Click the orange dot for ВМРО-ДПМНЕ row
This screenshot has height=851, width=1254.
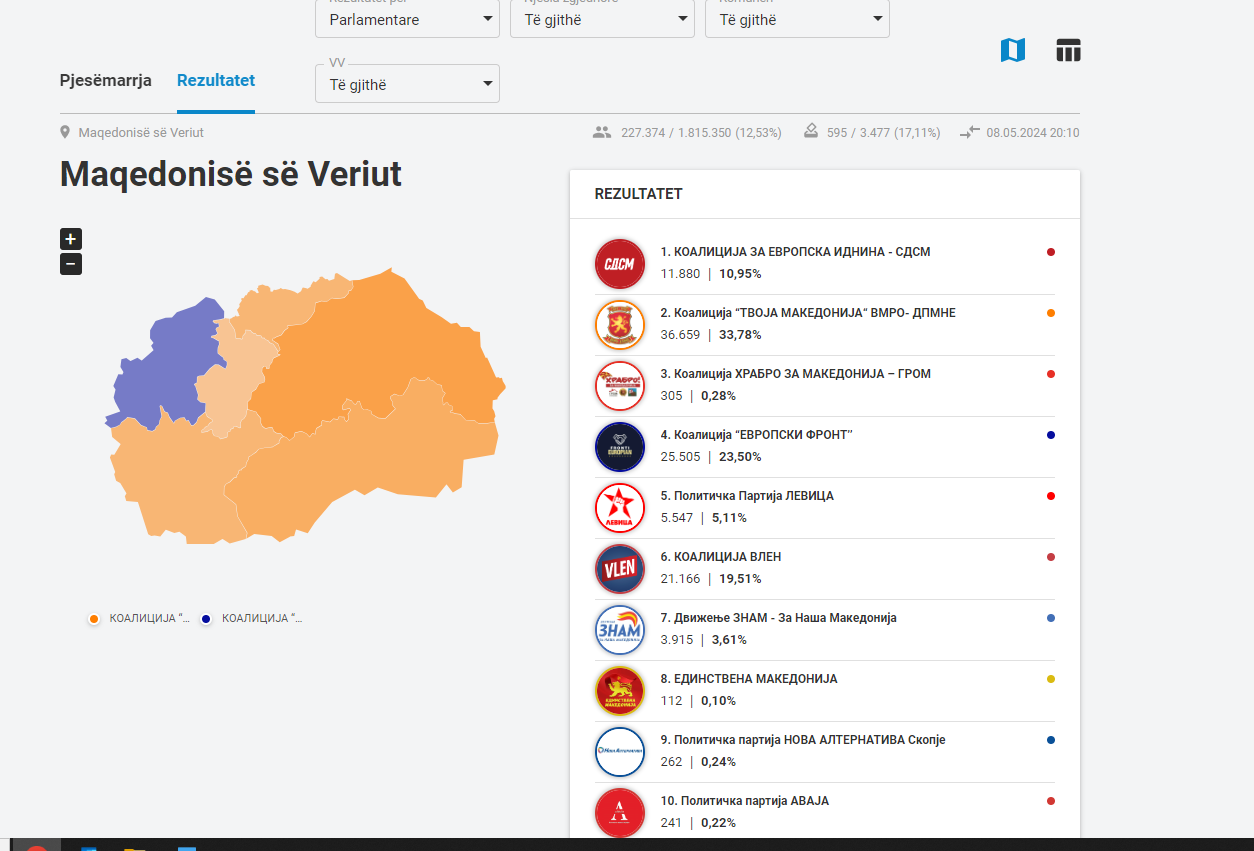1051,313
